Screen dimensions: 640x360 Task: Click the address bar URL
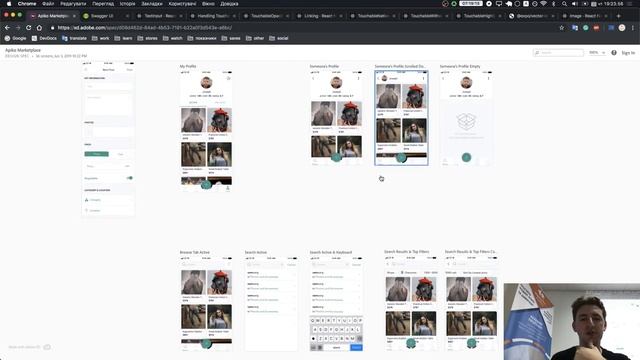144,28
